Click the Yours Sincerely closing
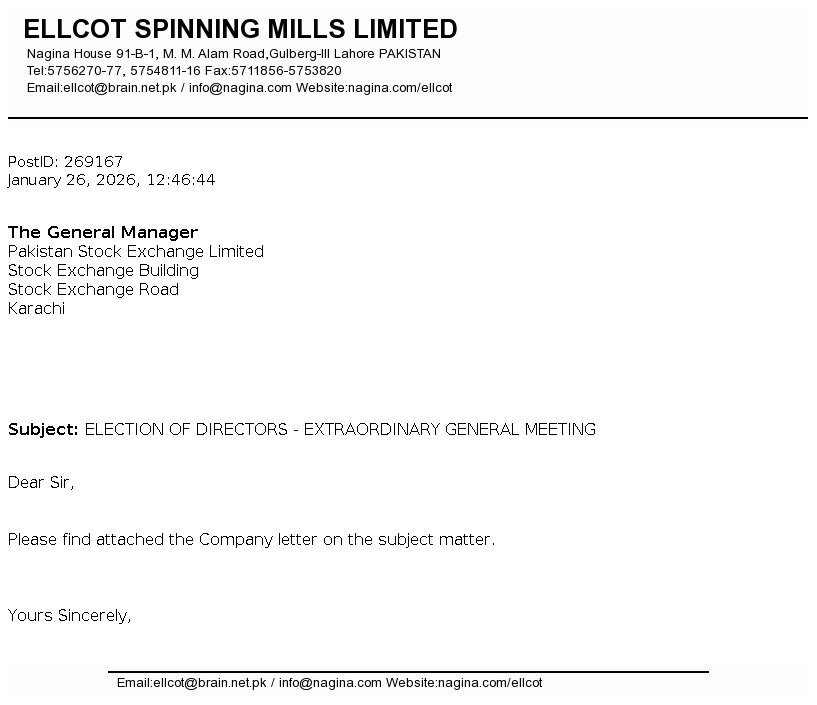The width and height of the screenshot is (817, 705). point(69,616)
